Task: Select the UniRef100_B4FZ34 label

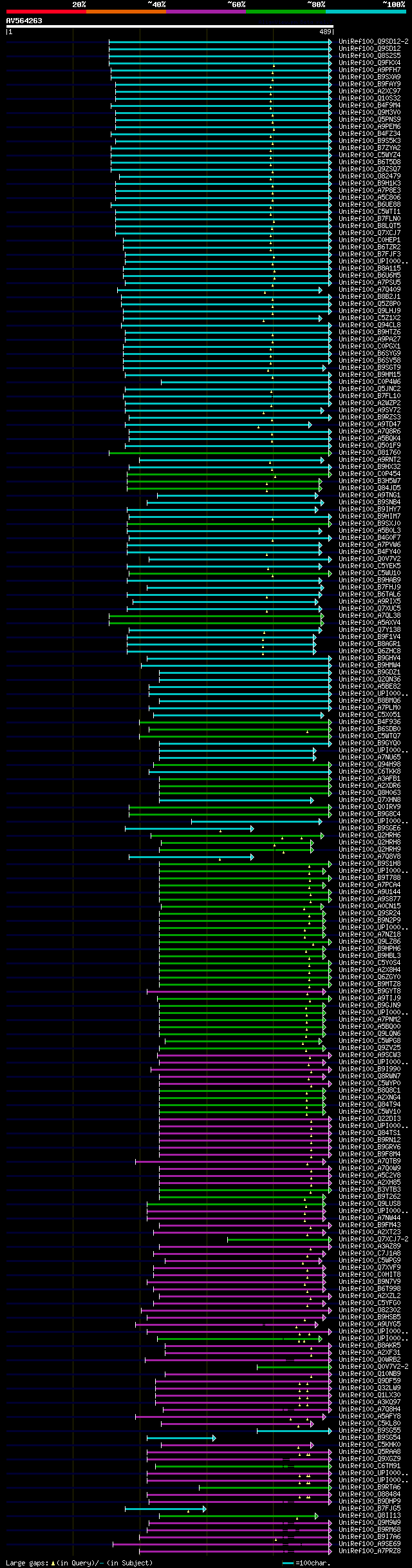Action: 370,133
